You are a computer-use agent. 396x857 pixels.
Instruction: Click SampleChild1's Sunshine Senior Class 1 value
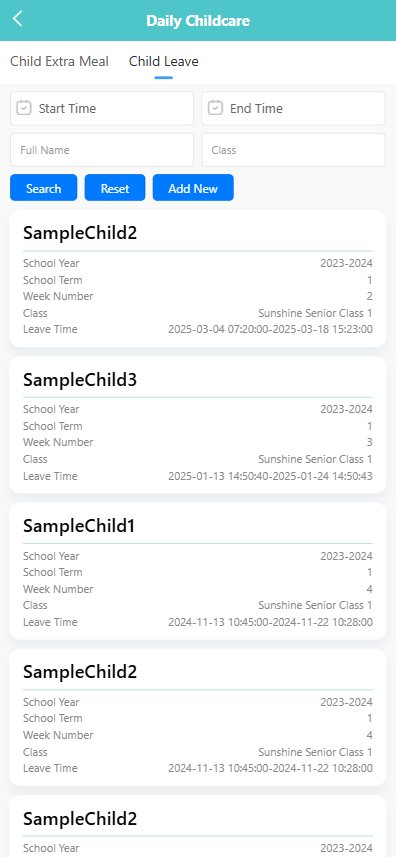point(315,605)
